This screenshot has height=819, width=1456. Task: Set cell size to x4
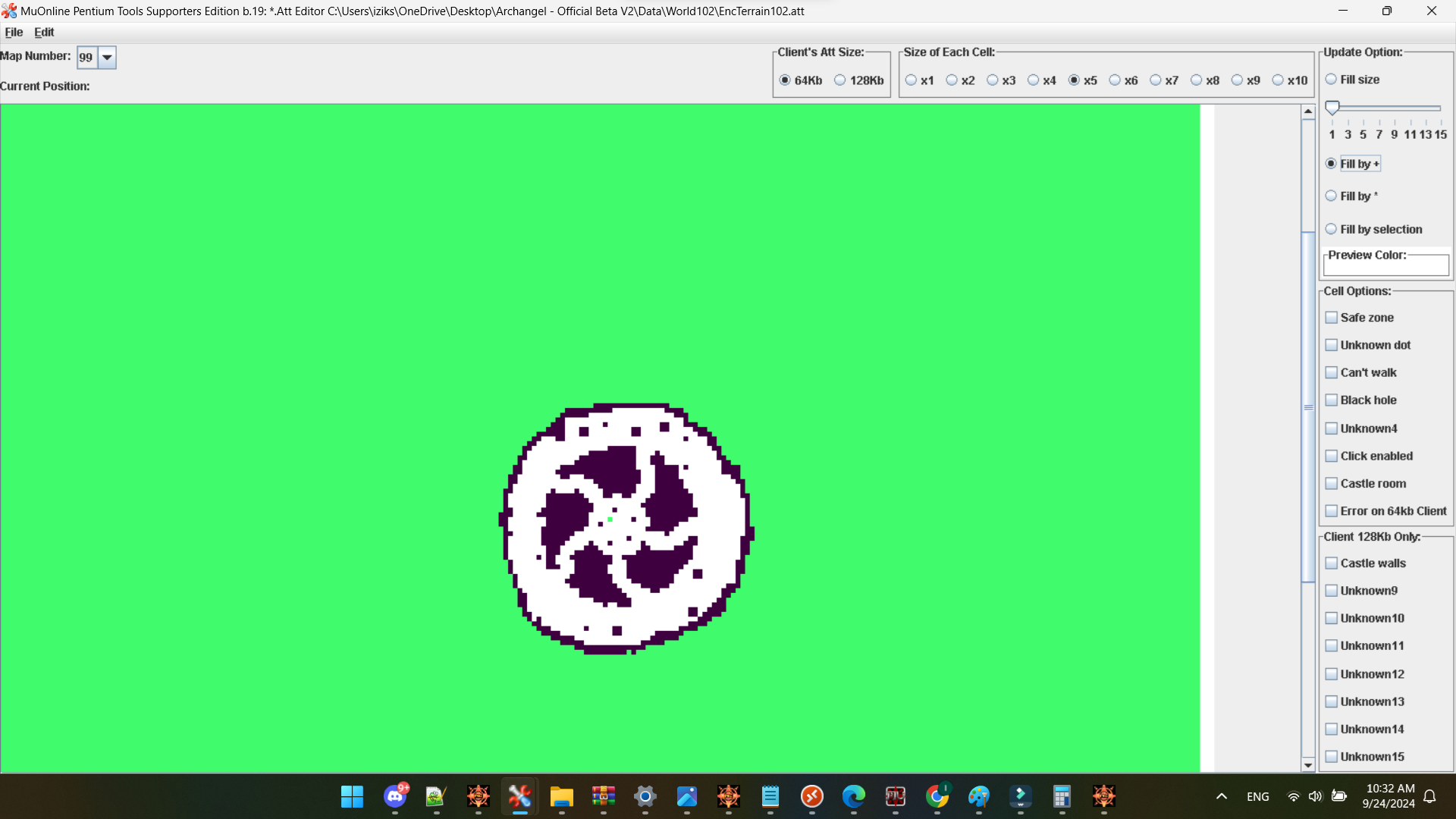pyautogui.click(x=1042, y=80)
